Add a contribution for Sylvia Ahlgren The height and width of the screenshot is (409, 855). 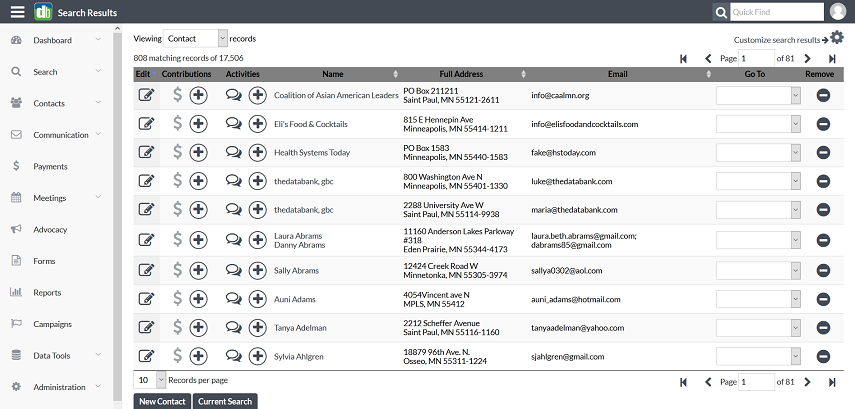(x=198, y=357)
